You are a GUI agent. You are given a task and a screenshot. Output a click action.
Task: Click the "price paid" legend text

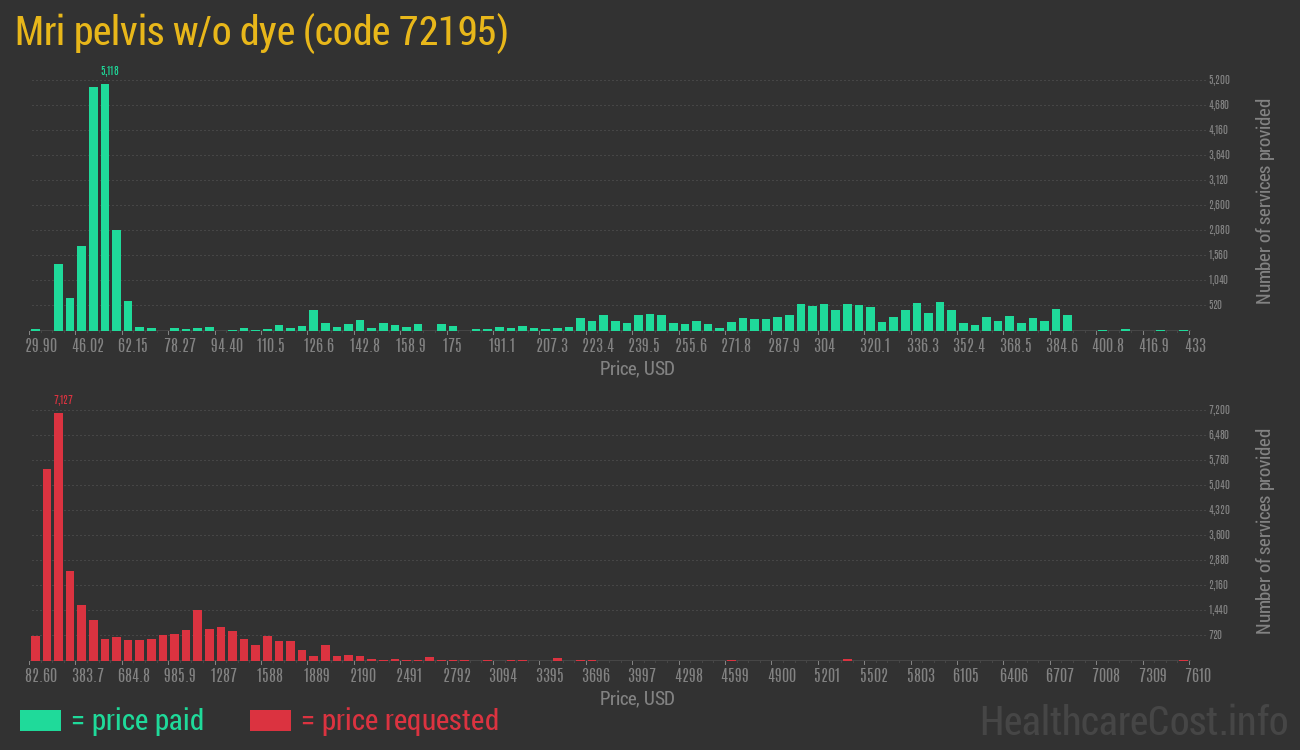[x=138, y=720]
